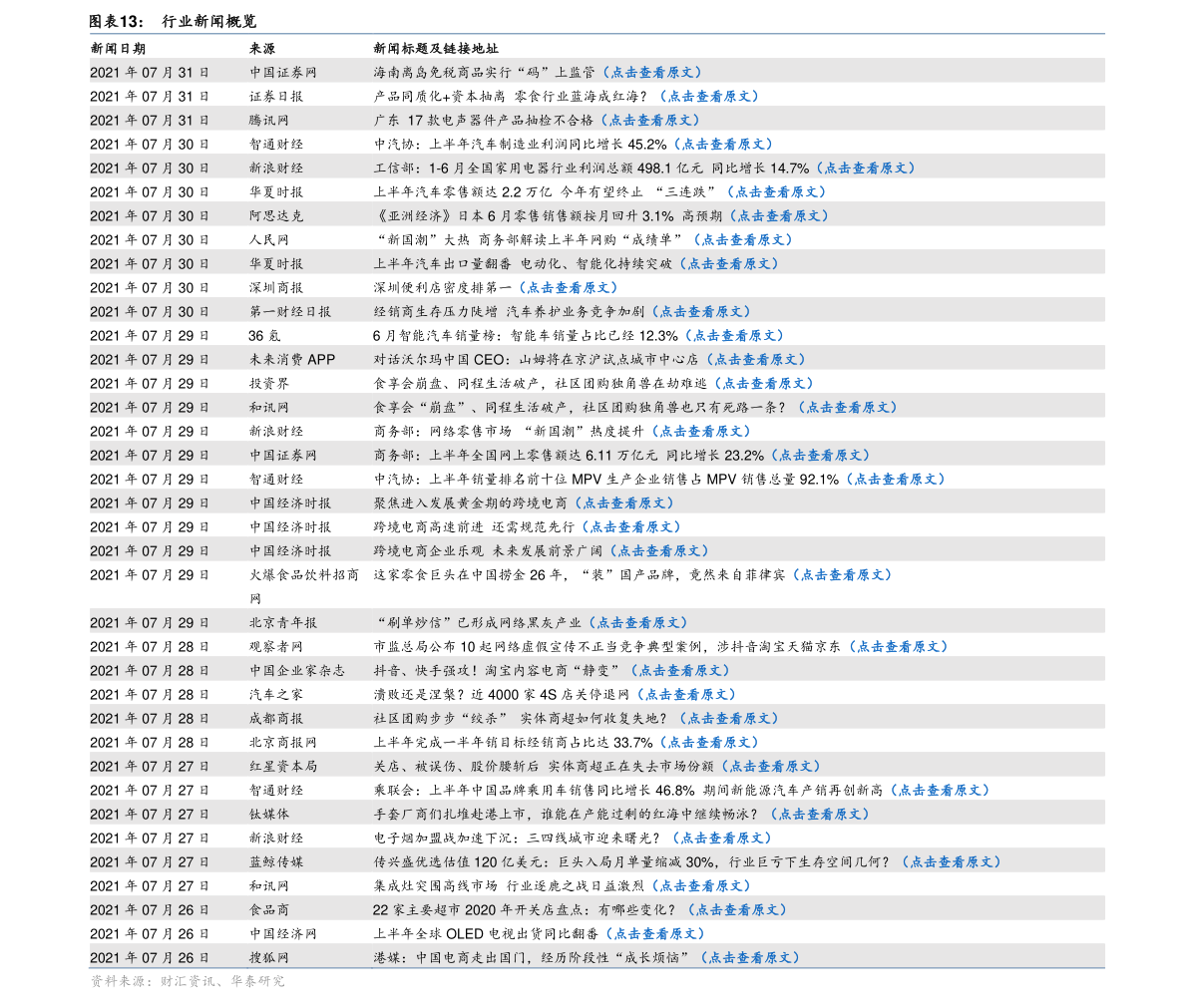1188x1008 pixels.
Task: Select the source cell 第一财经日报
Action: click(290, 312)
